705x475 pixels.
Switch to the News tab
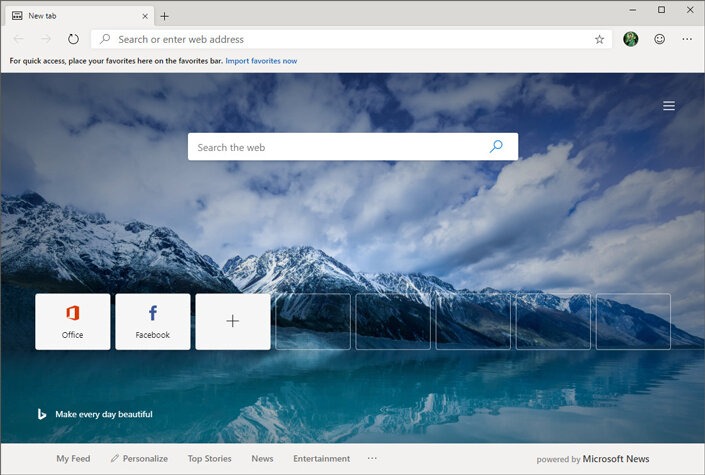[262, 458]
